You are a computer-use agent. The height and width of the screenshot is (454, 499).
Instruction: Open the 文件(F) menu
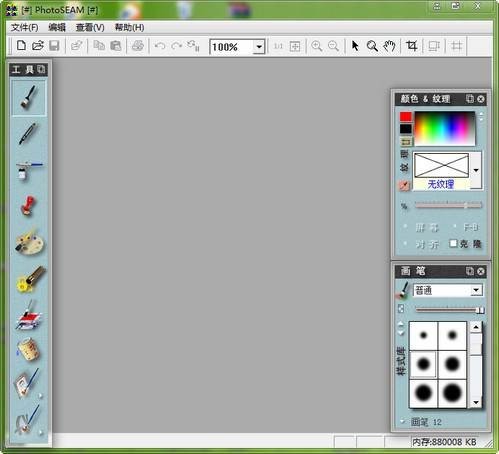point(24,27)
